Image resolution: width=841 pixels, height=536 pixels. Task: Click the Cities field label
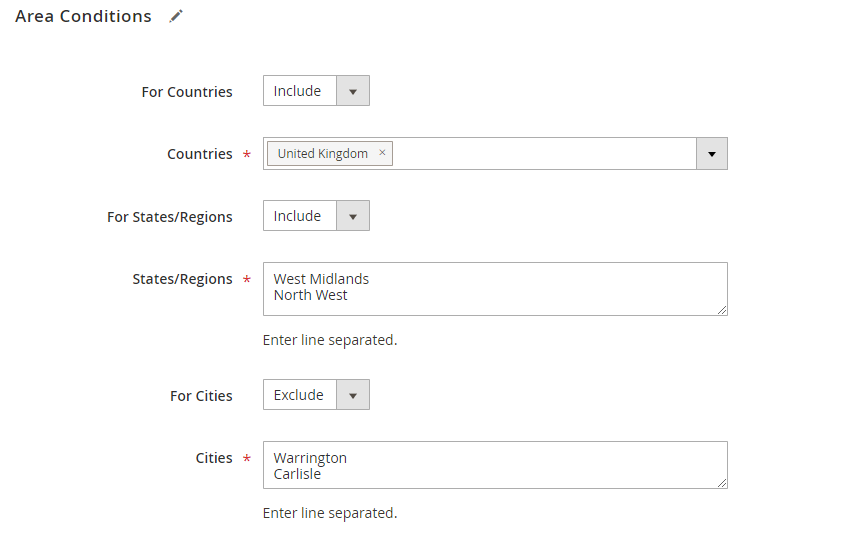214,458
